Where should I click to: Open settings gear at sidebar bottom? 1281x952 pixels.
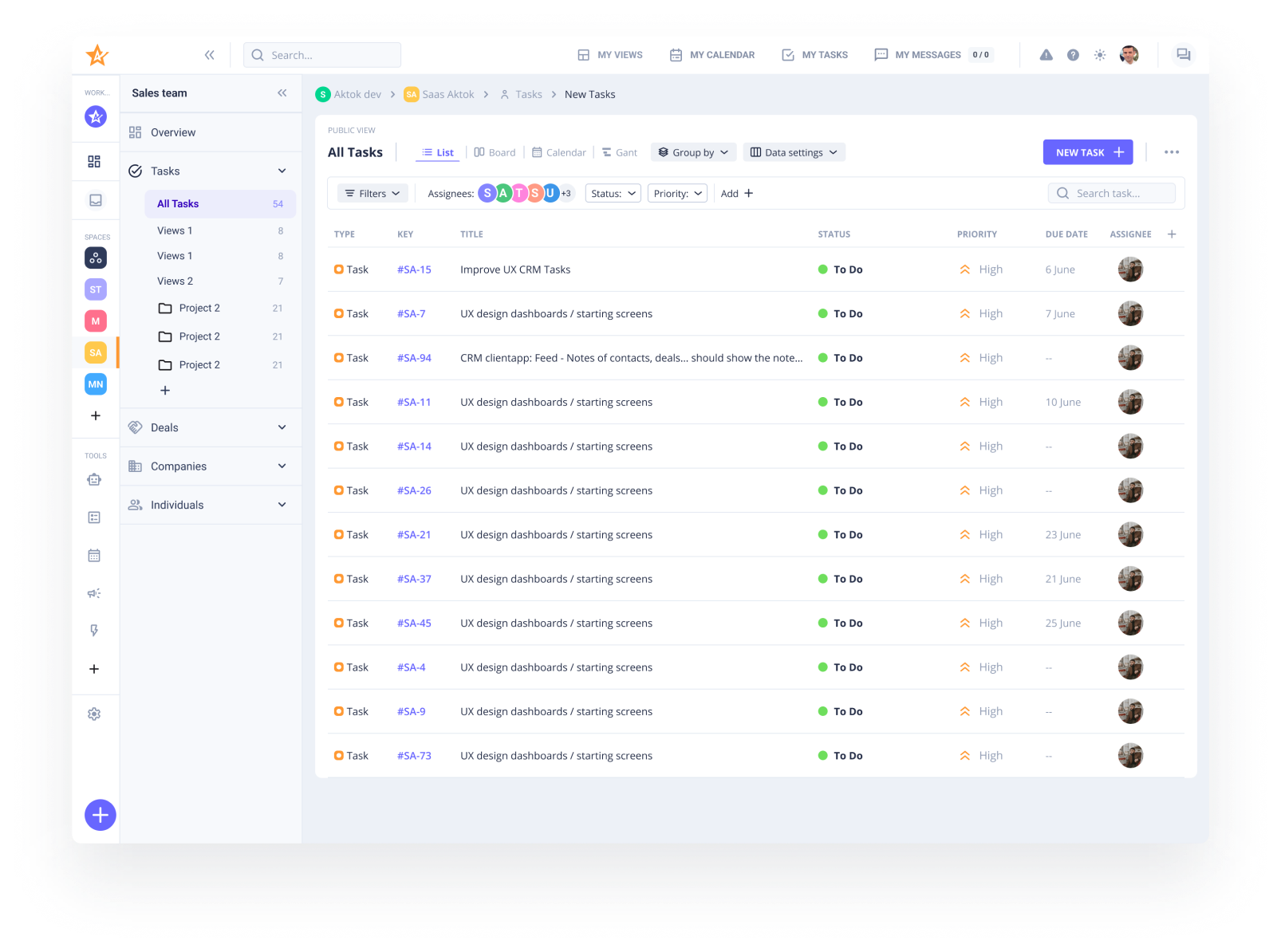(x=95, y=714)
